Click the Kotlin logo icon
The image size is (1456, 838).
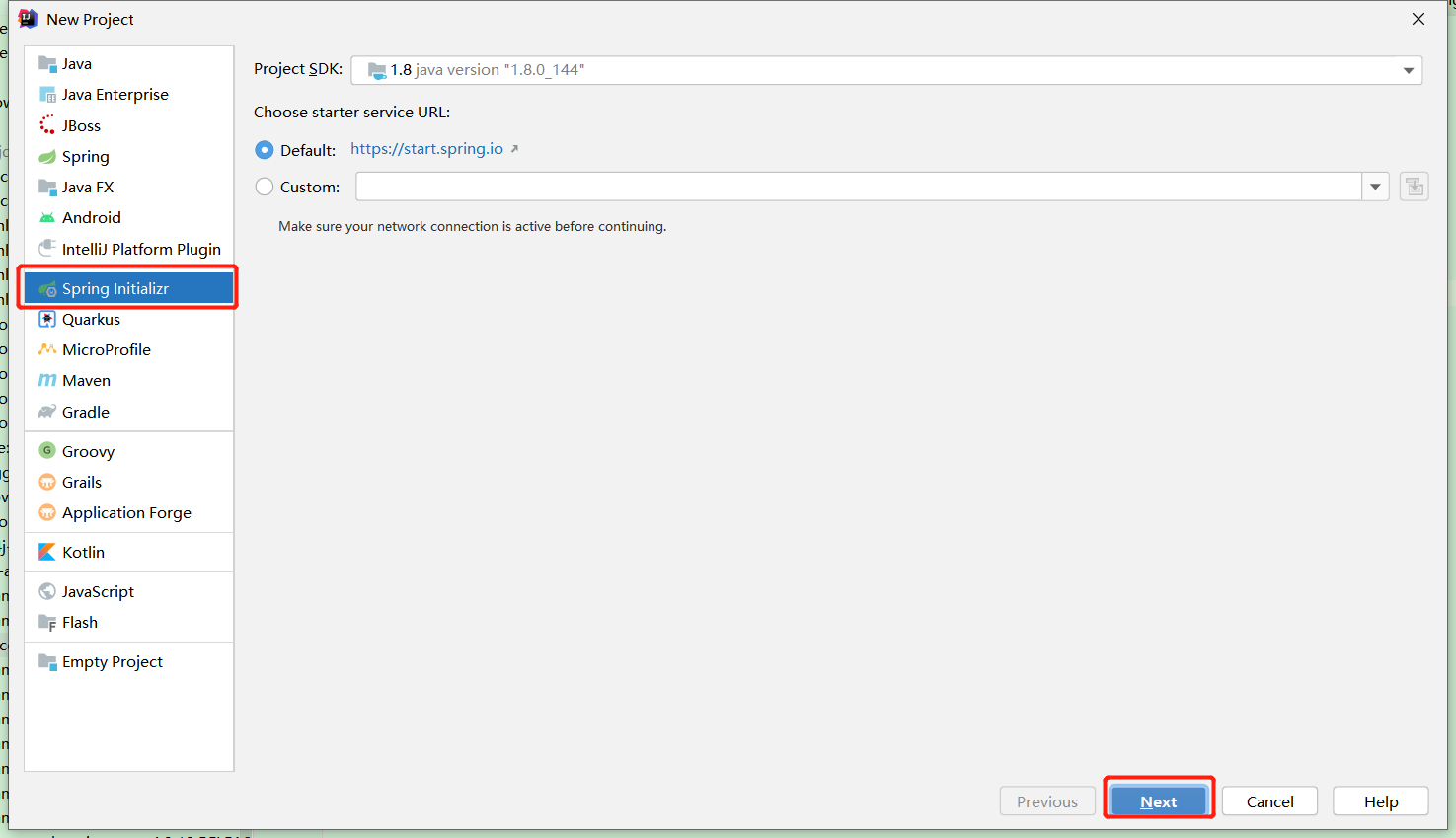(47, 552)
